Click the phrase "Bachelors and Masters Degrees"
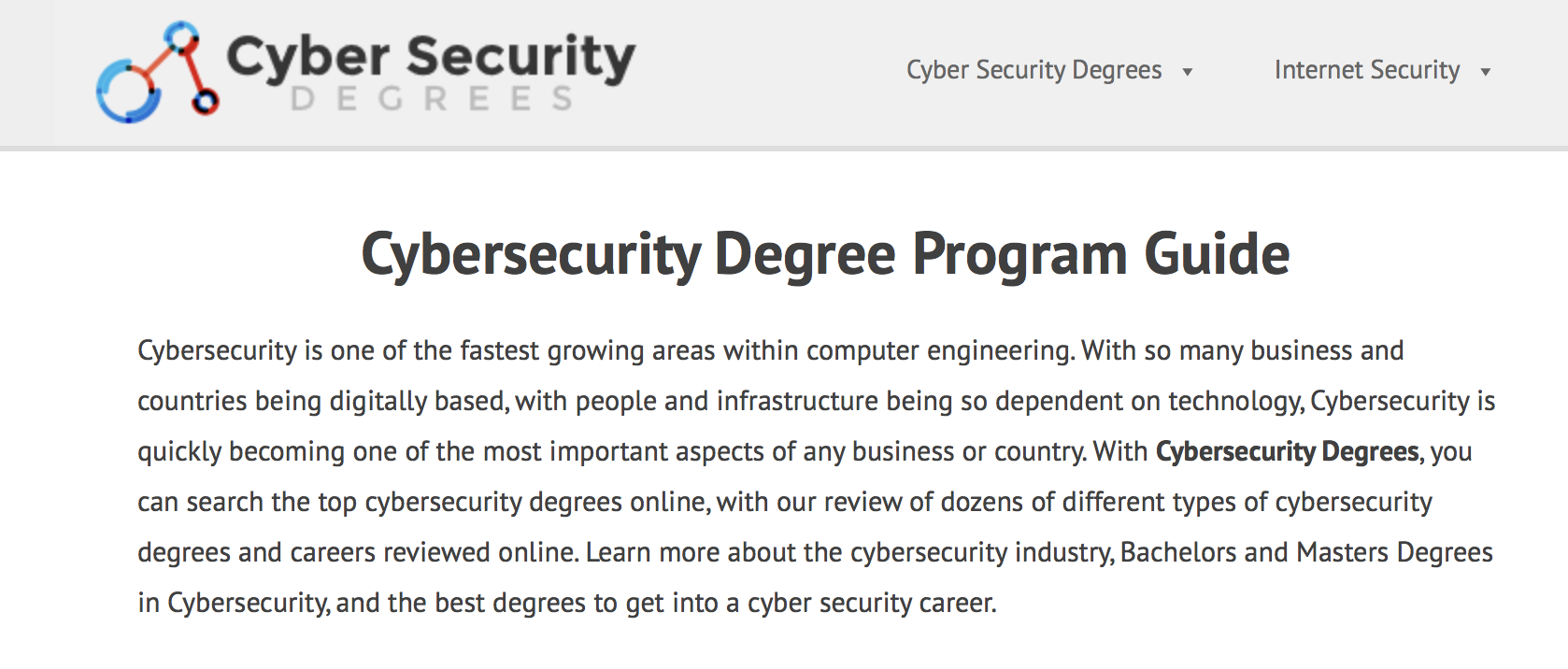The width and height of the screenshot is (1568, 669). tap(1306, 552)
